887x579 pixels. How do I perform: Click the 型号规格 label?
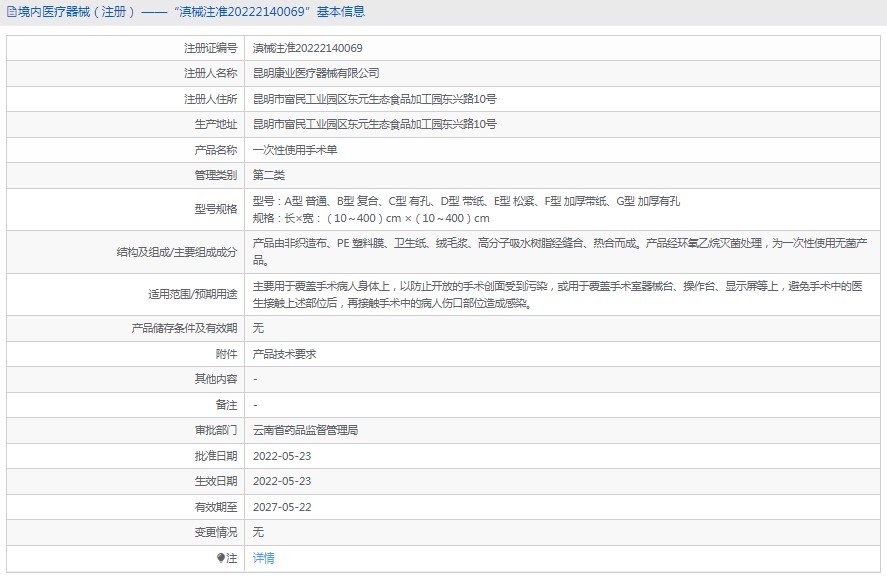(x=216, y=209)
